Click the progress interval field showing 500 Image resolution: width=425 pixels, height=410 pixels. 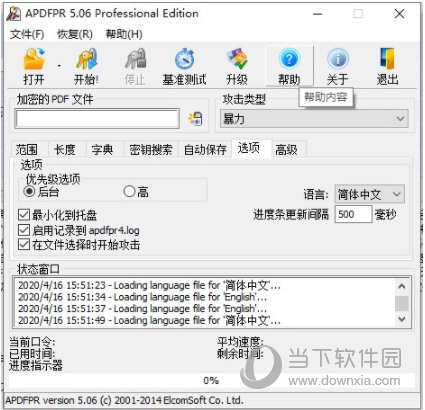coord(353,214)
